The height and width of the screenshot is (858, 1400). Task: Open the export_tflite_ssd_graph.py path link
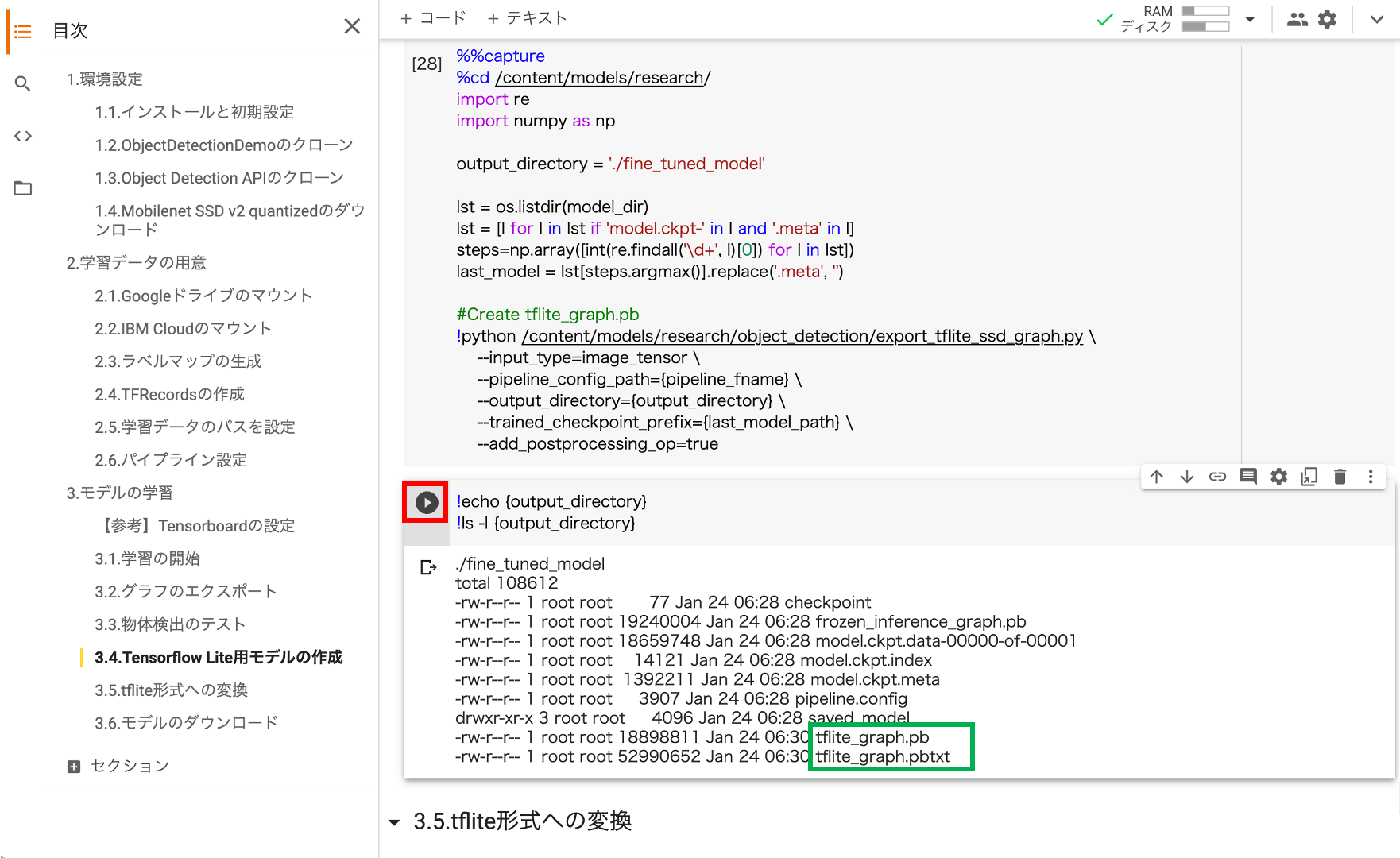pyautogui.click(x=802, y=336)
